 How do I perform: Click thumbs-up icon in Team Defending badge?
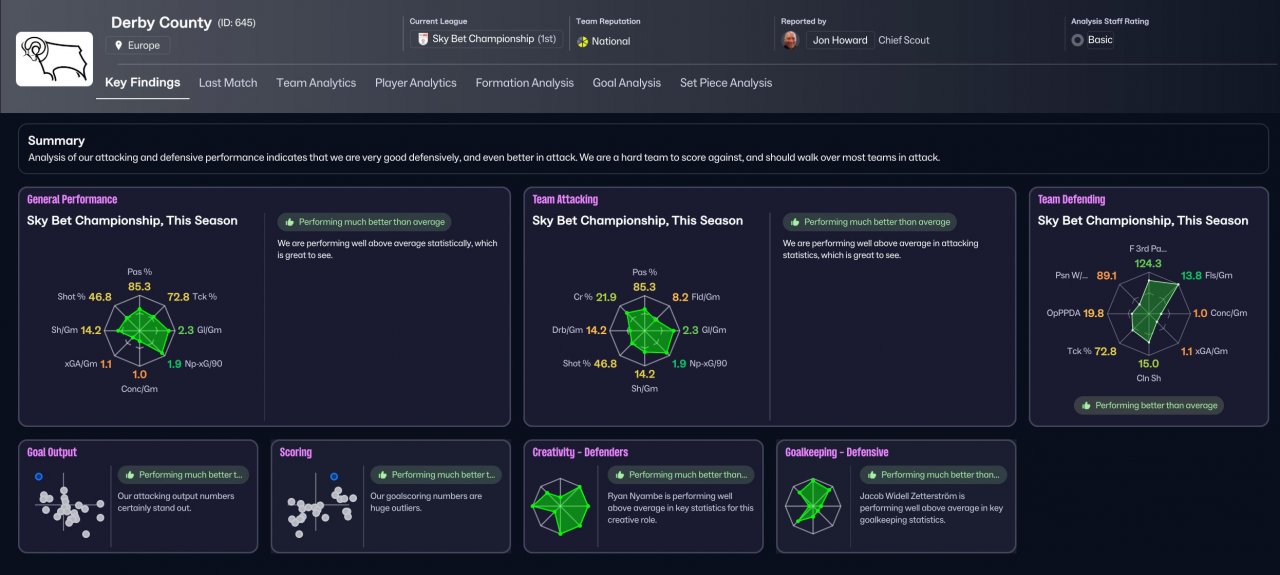[1085, 405]
